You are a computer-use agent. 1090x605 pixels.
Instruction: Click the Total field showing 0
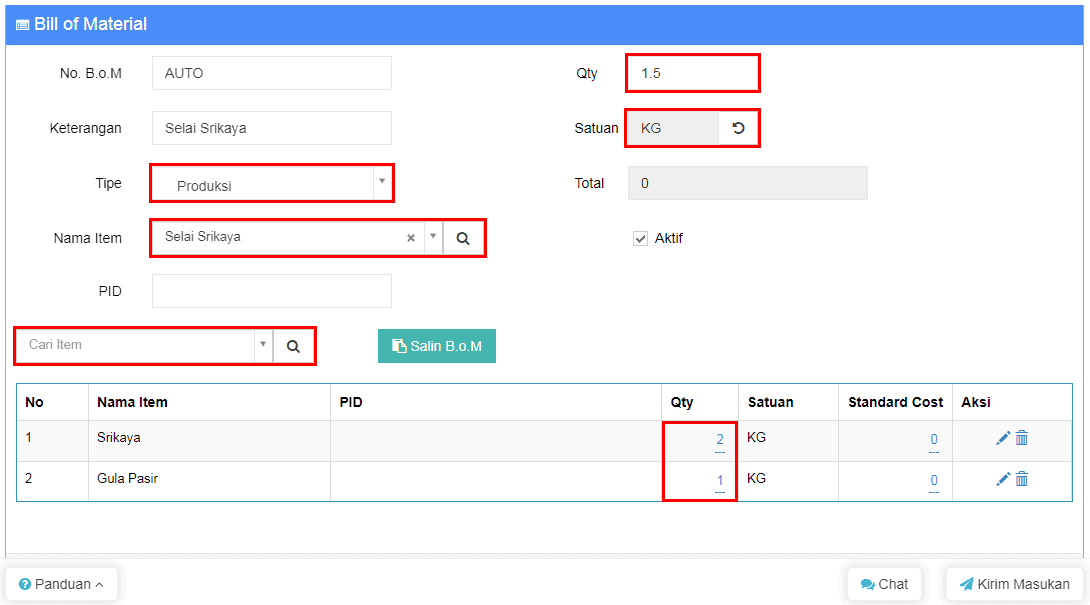pos(747,183)
